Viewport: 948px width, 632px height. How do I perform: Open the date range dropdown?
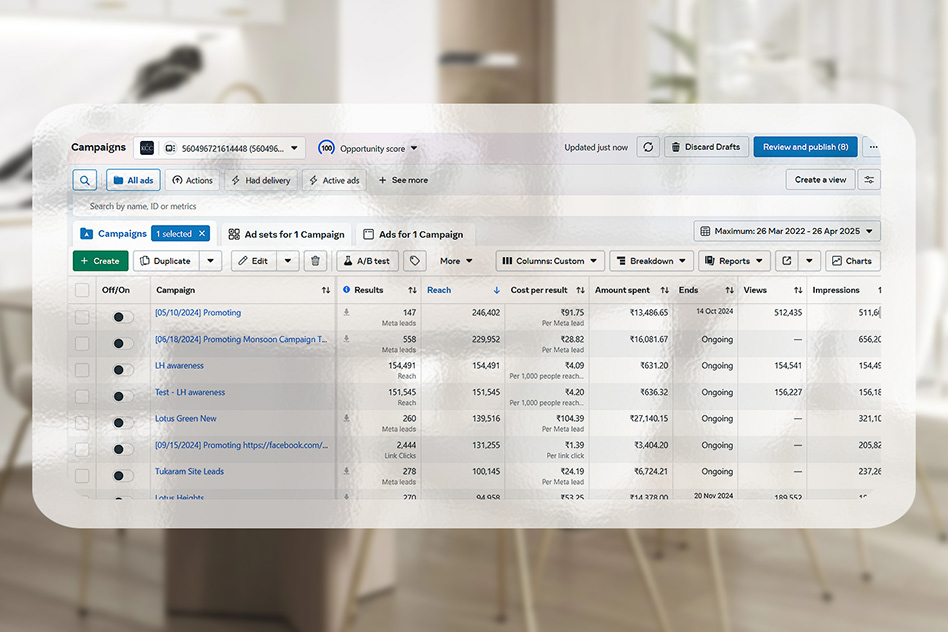coord(787,231)
